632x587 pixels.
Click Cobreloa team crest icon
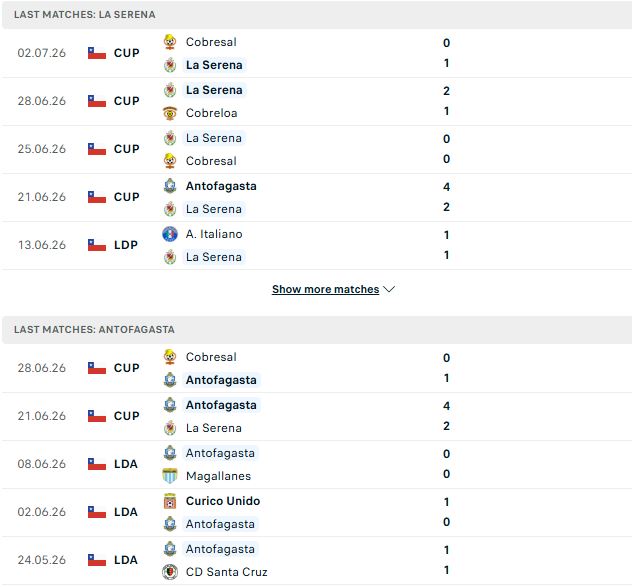click(170, 113)
